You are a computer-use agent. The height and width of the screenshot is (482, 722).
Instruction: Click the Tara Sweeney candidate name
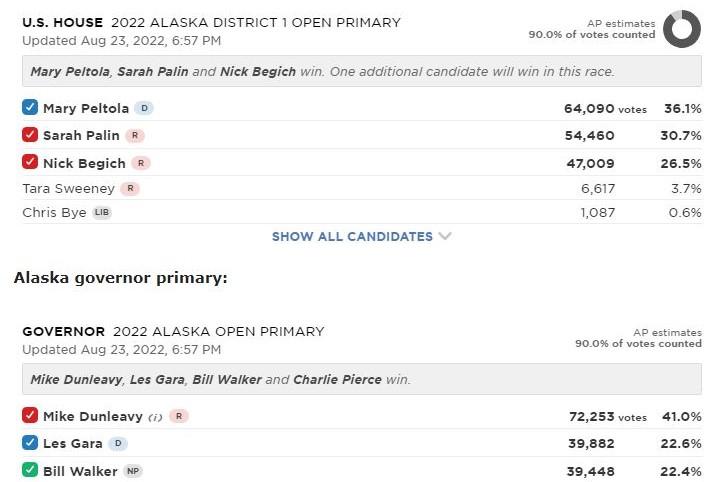[68, 188]
